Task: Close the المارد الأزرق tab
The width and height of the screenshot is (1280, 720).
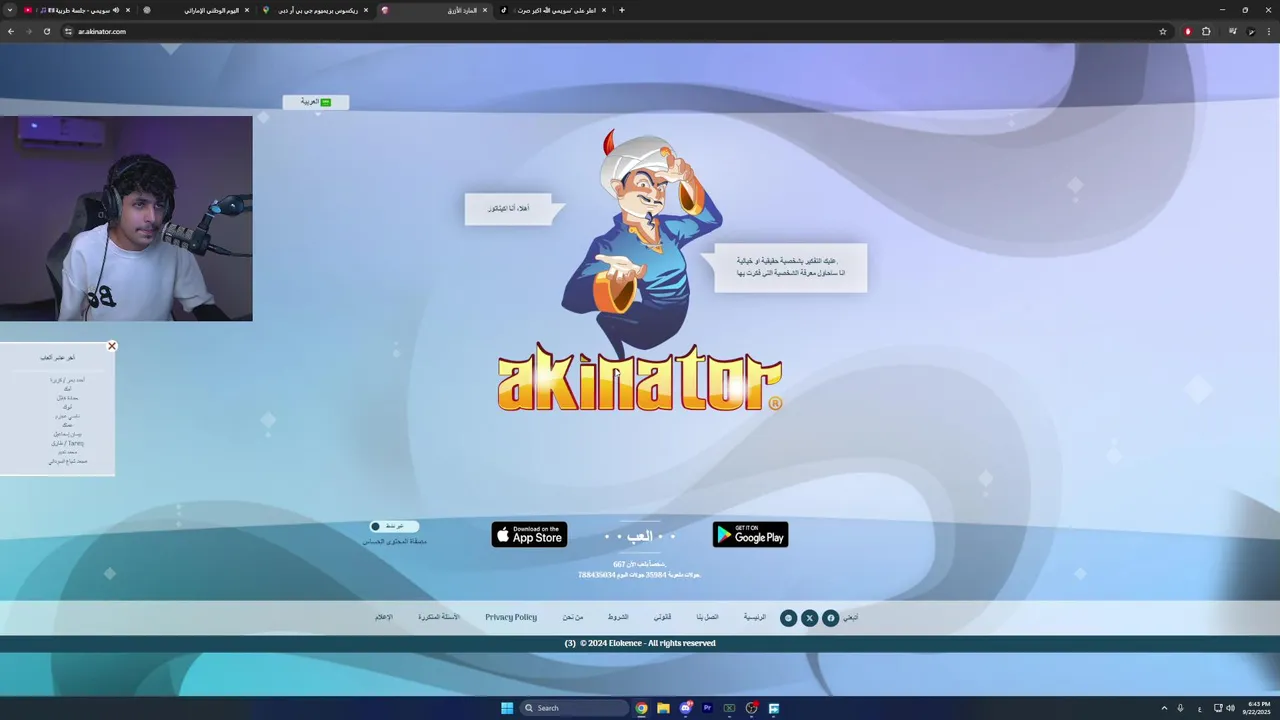Action: coord(485,10)
